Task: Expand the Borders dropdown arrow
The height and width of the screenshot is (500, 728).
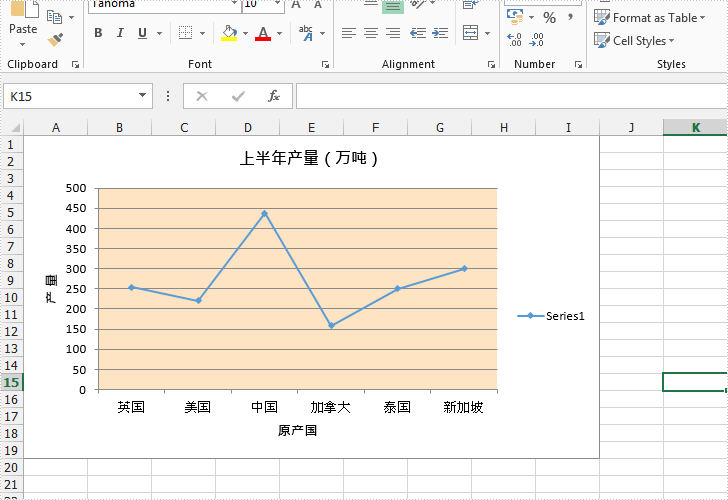Action: pyautogui.click(x=202, y=33)
